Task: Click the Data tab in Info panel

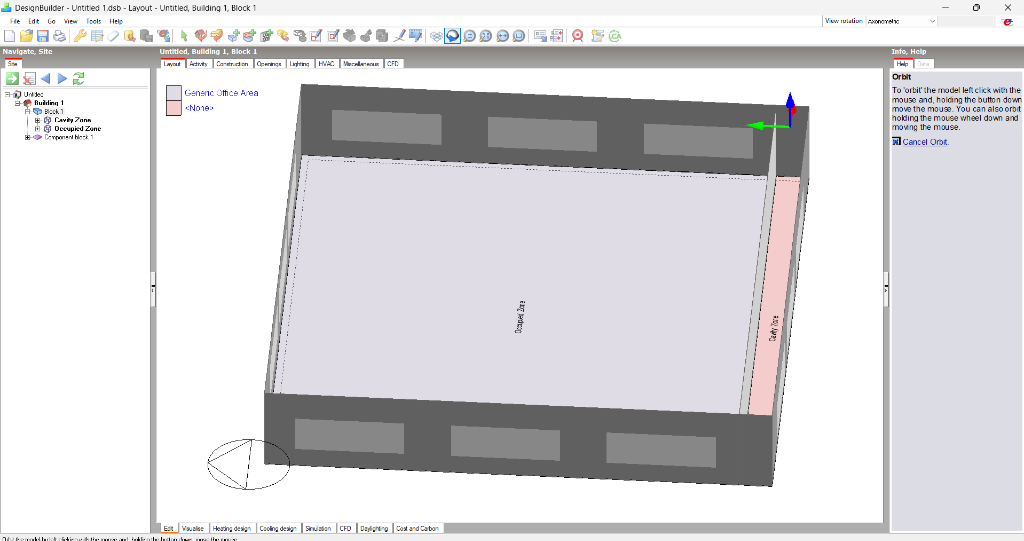Action: [x=923, y=64]
